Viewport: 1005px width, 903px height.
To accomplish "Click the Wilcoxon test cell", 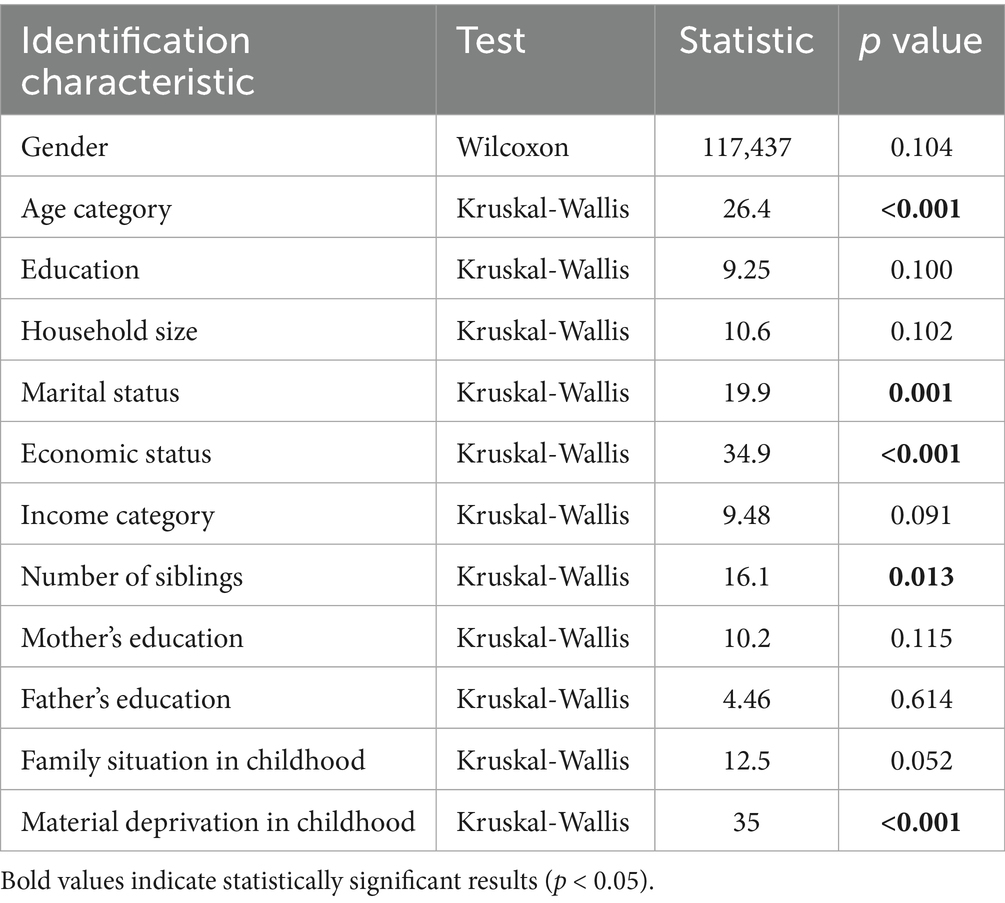I will tap(512, 147).
